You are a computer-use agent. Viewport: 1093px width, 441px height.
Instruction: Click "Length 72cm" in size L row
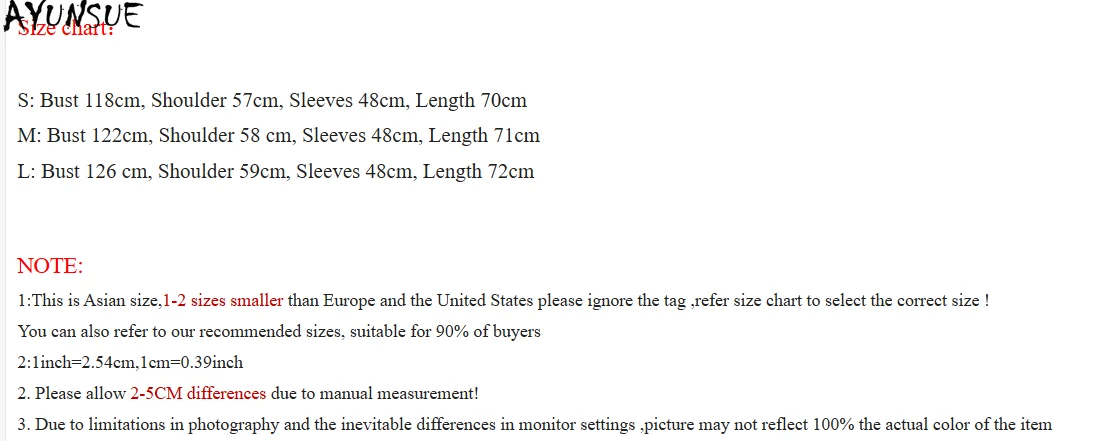click(x=478, y=171)
